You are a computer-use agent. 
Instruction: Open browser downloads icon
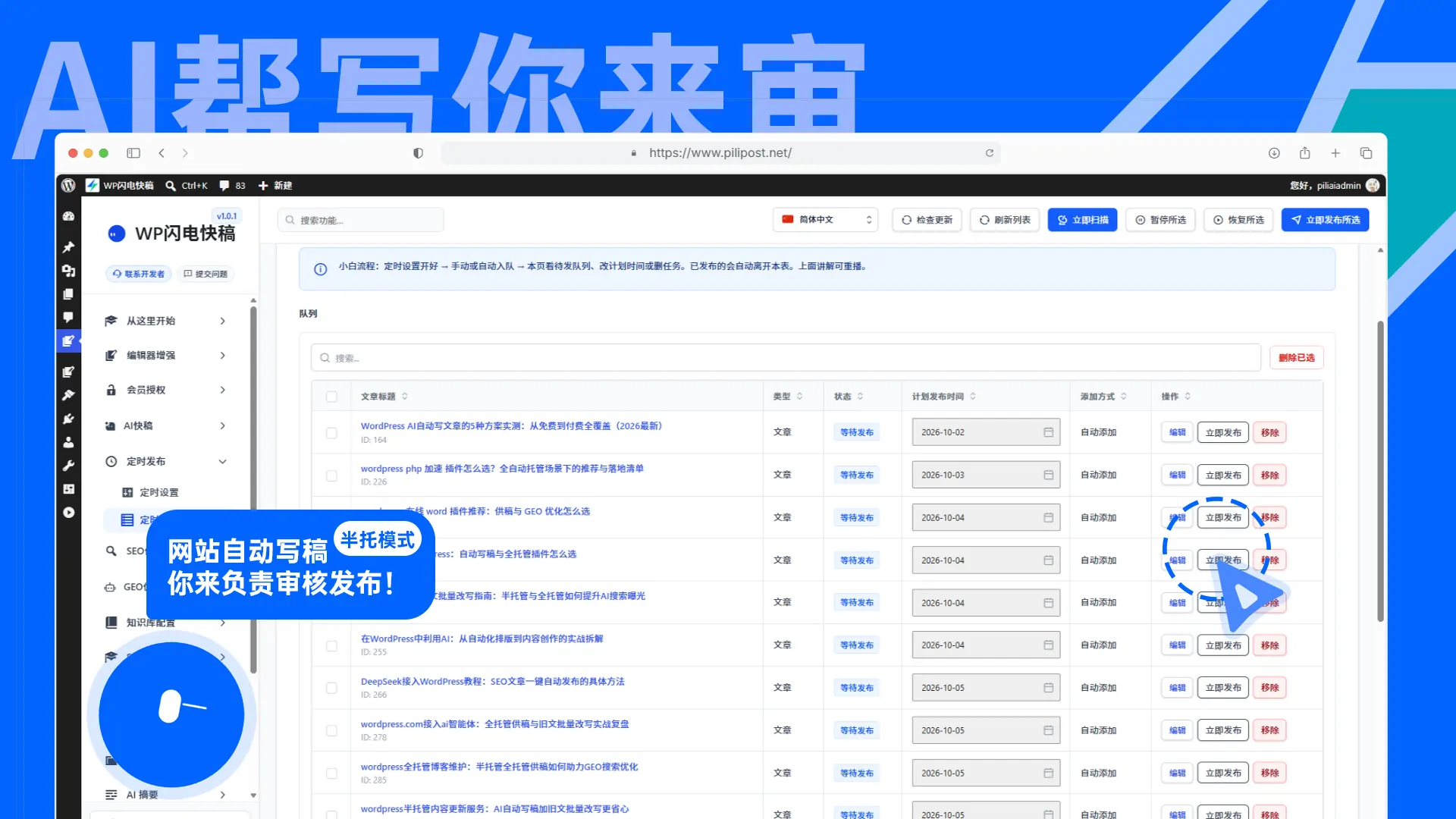point(1274,153)
